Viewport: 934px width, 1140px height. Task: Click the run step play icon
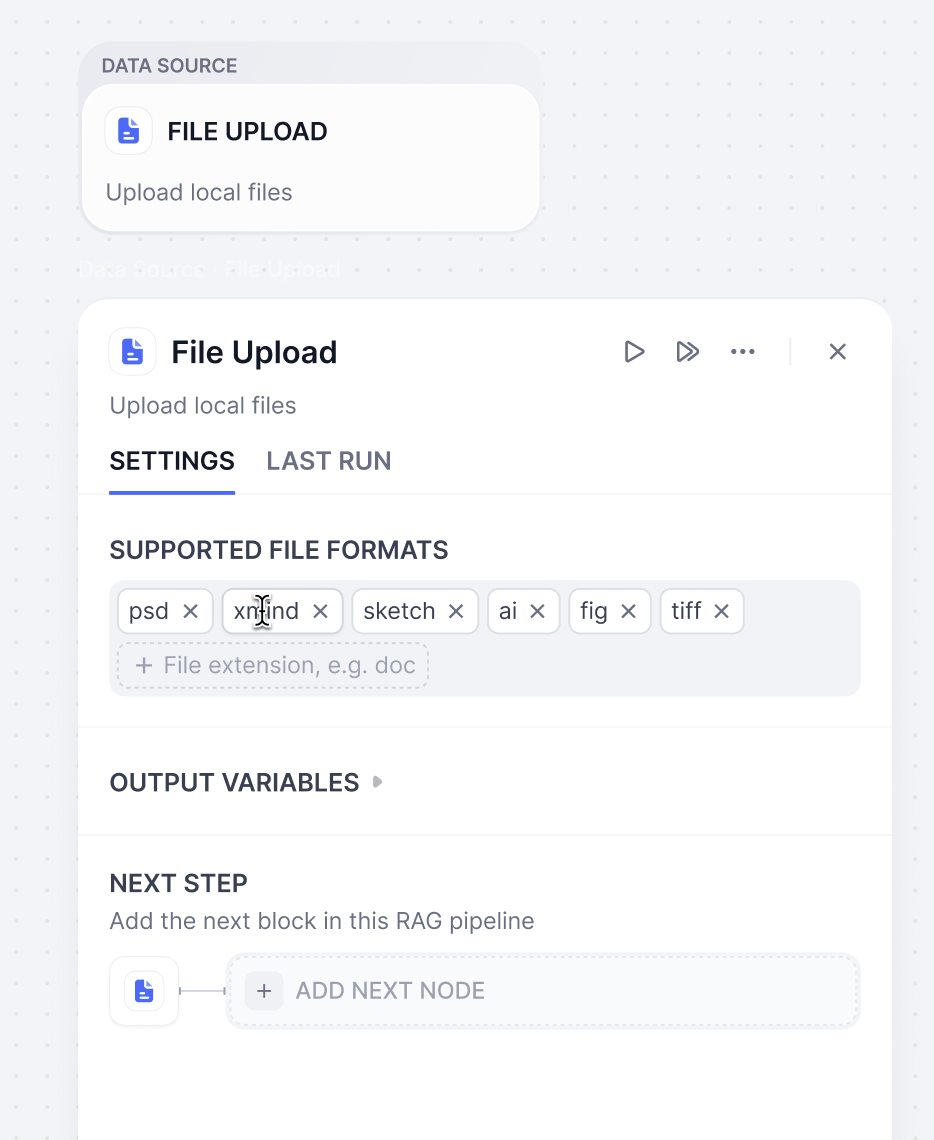[x=634, y=351]
